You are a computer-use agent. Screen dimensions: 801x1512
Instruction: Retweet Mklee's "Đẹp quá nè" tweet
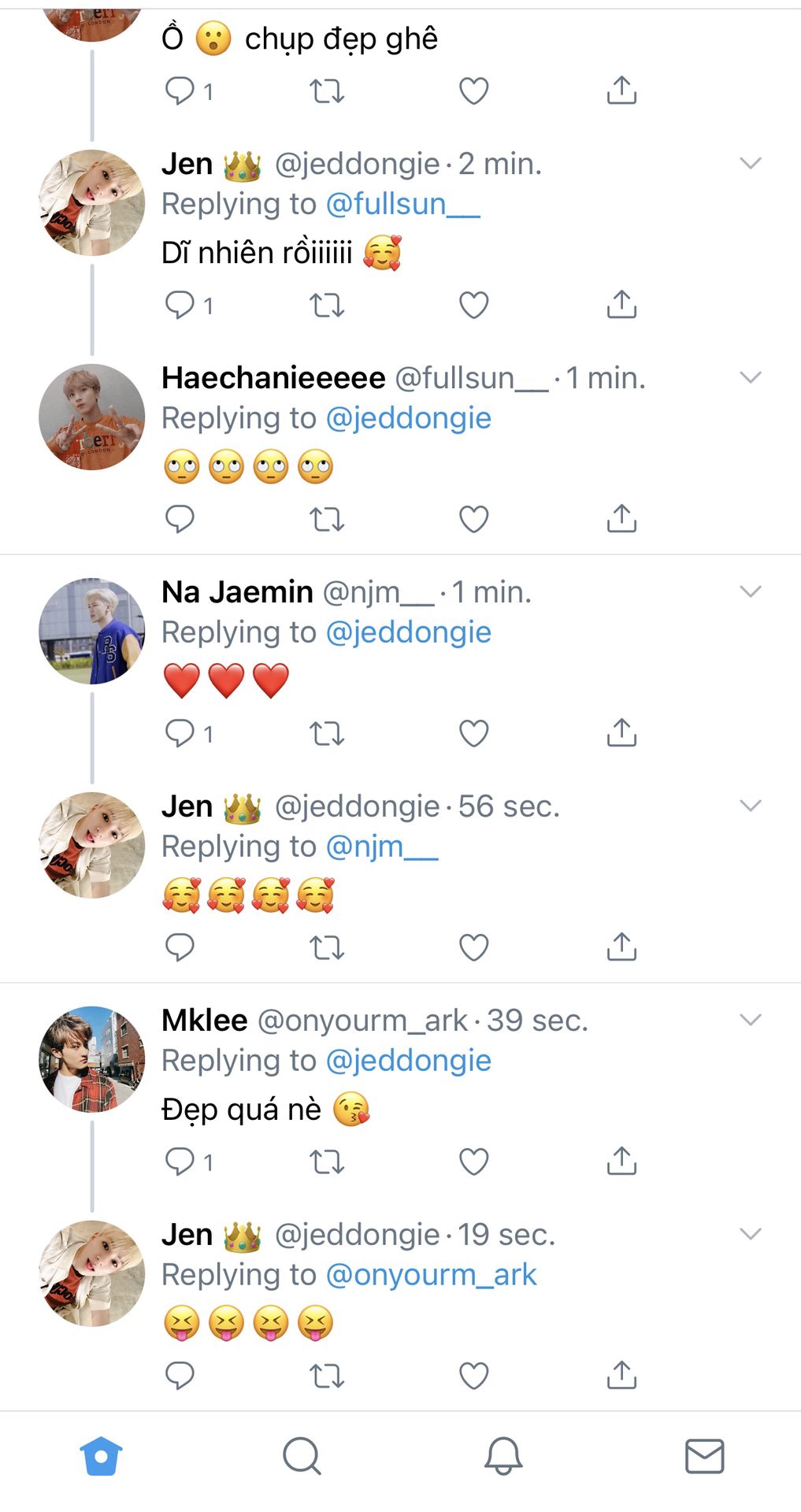coord(326,1162)
